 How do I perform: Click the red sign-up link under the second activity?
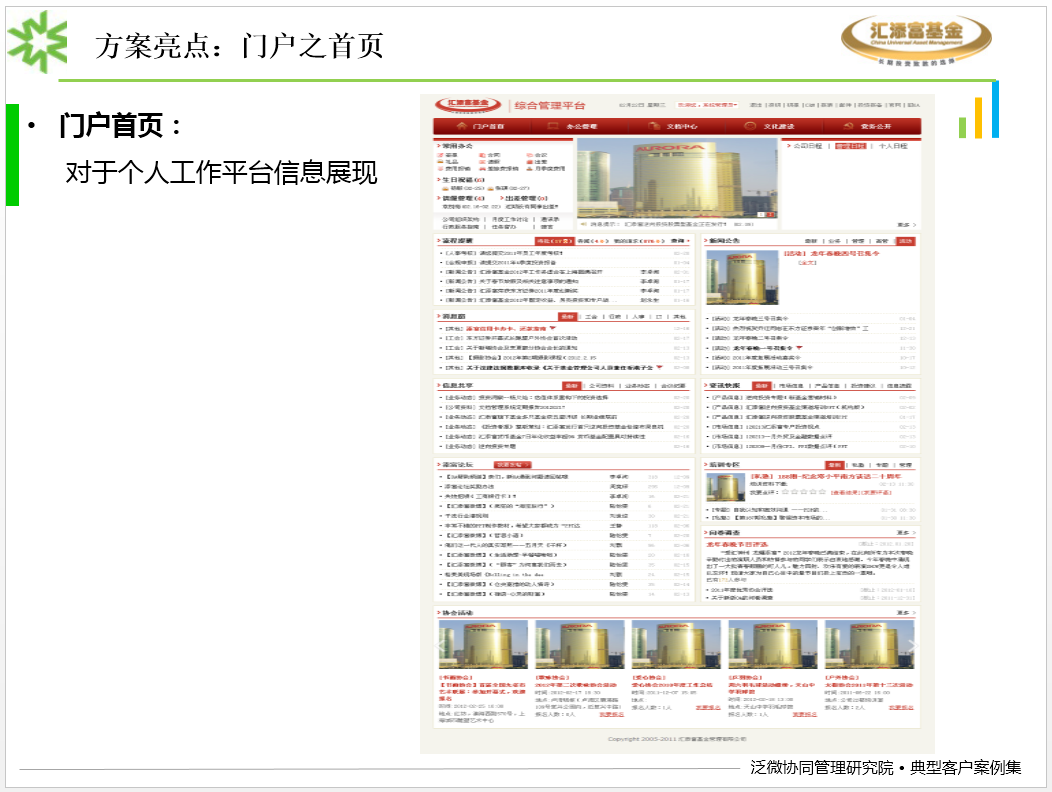[611, 714]
